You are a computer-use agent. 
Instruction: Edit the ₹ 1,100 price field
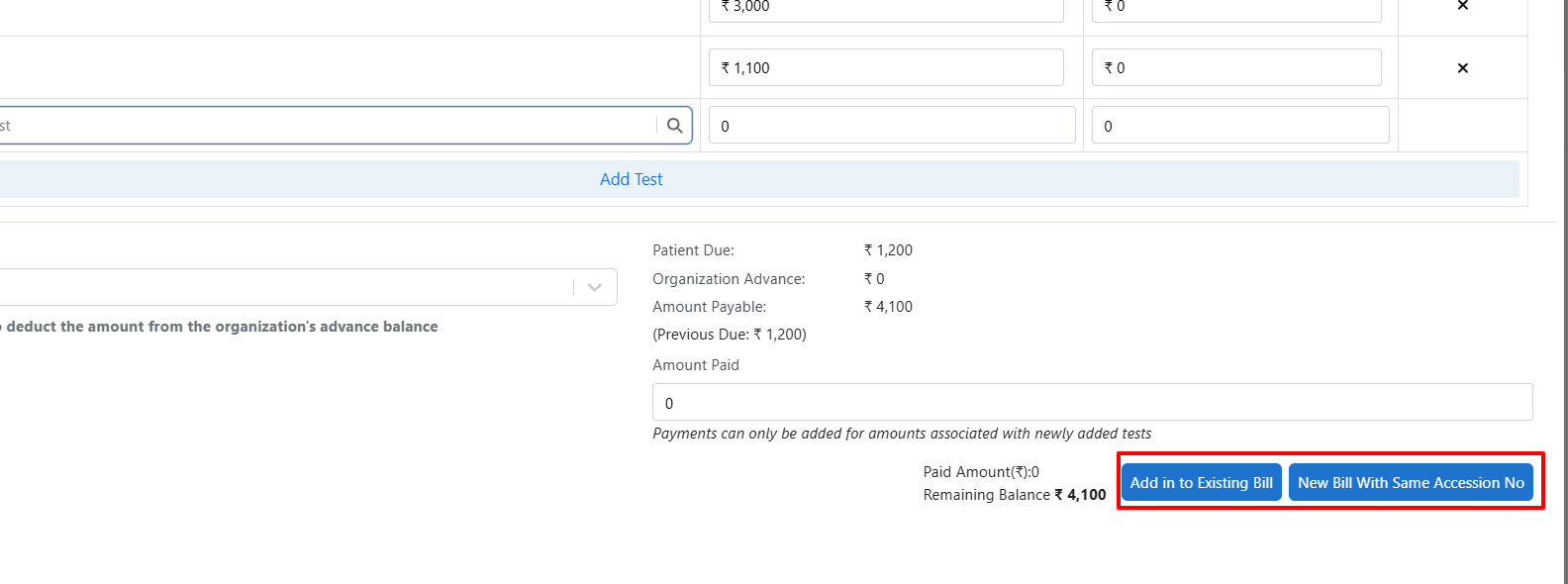click(x=886, y=68)
